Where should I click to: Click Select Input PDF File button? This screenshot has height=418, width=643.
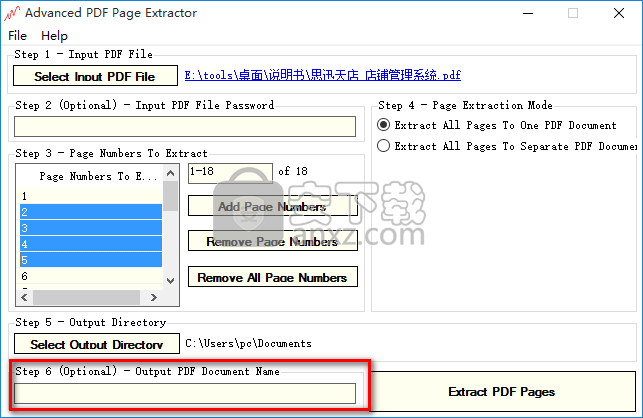(x=95, y=76)
